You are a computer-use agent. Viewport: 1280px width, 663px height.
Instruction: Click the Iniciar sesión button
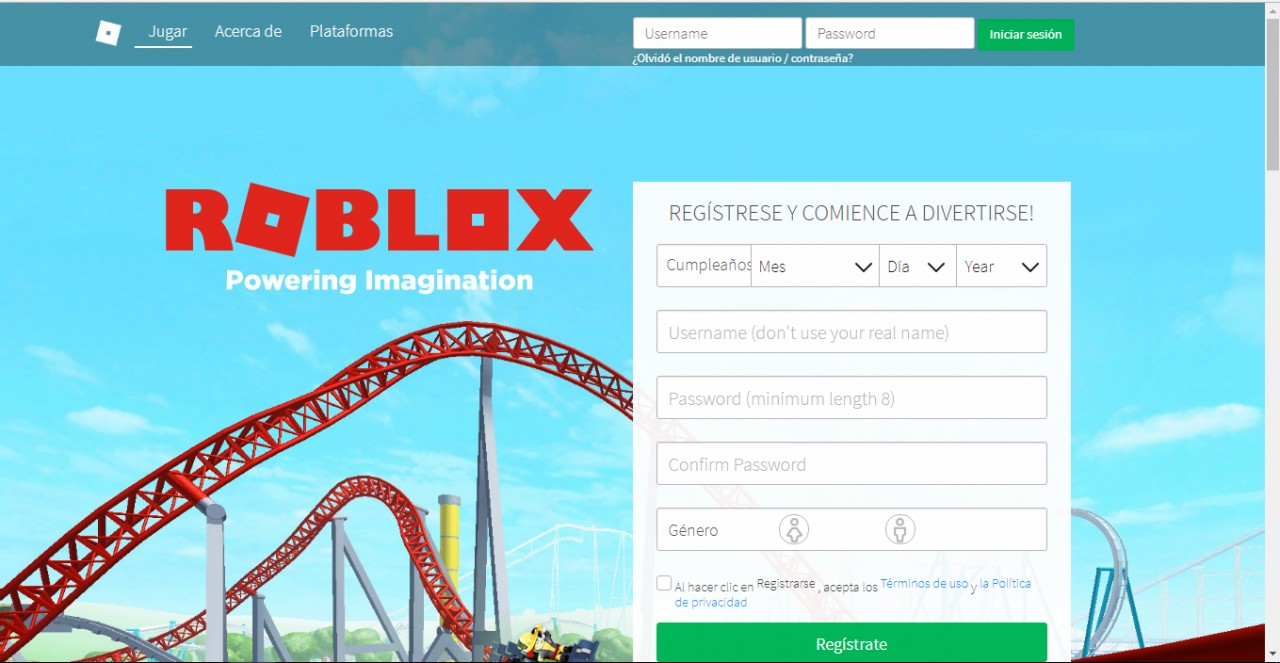(x=1026, y=34)
